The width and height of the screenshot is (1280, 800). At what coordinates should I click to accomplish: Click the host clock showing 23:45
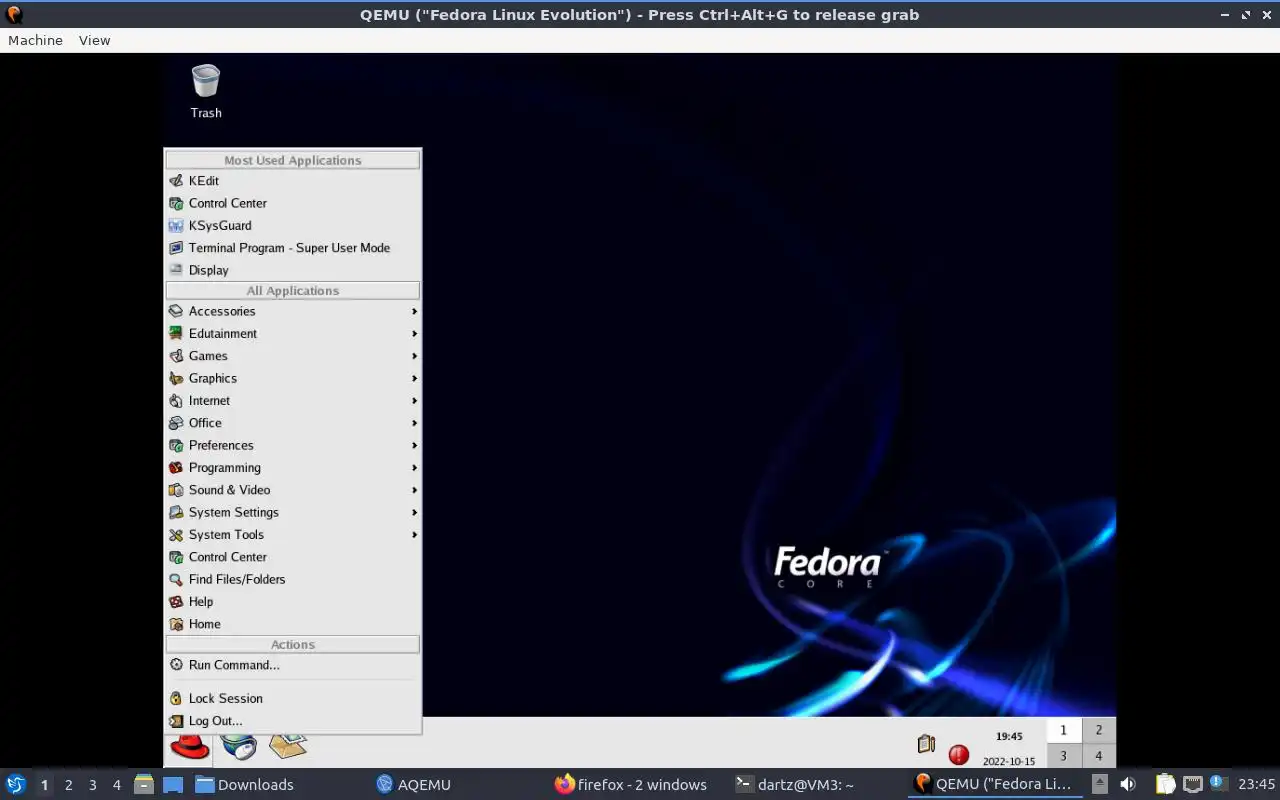[1257, 785]
